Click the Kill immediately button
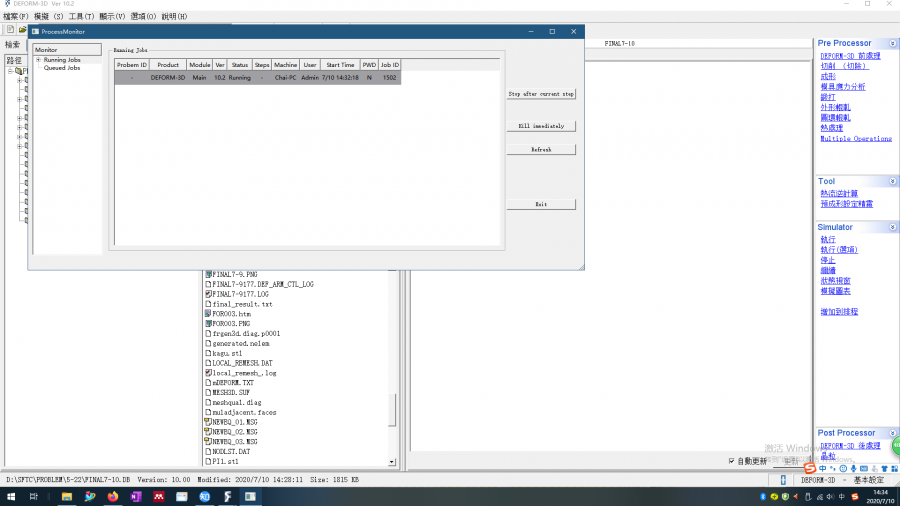The image size is (900, 506). (541, 127)
